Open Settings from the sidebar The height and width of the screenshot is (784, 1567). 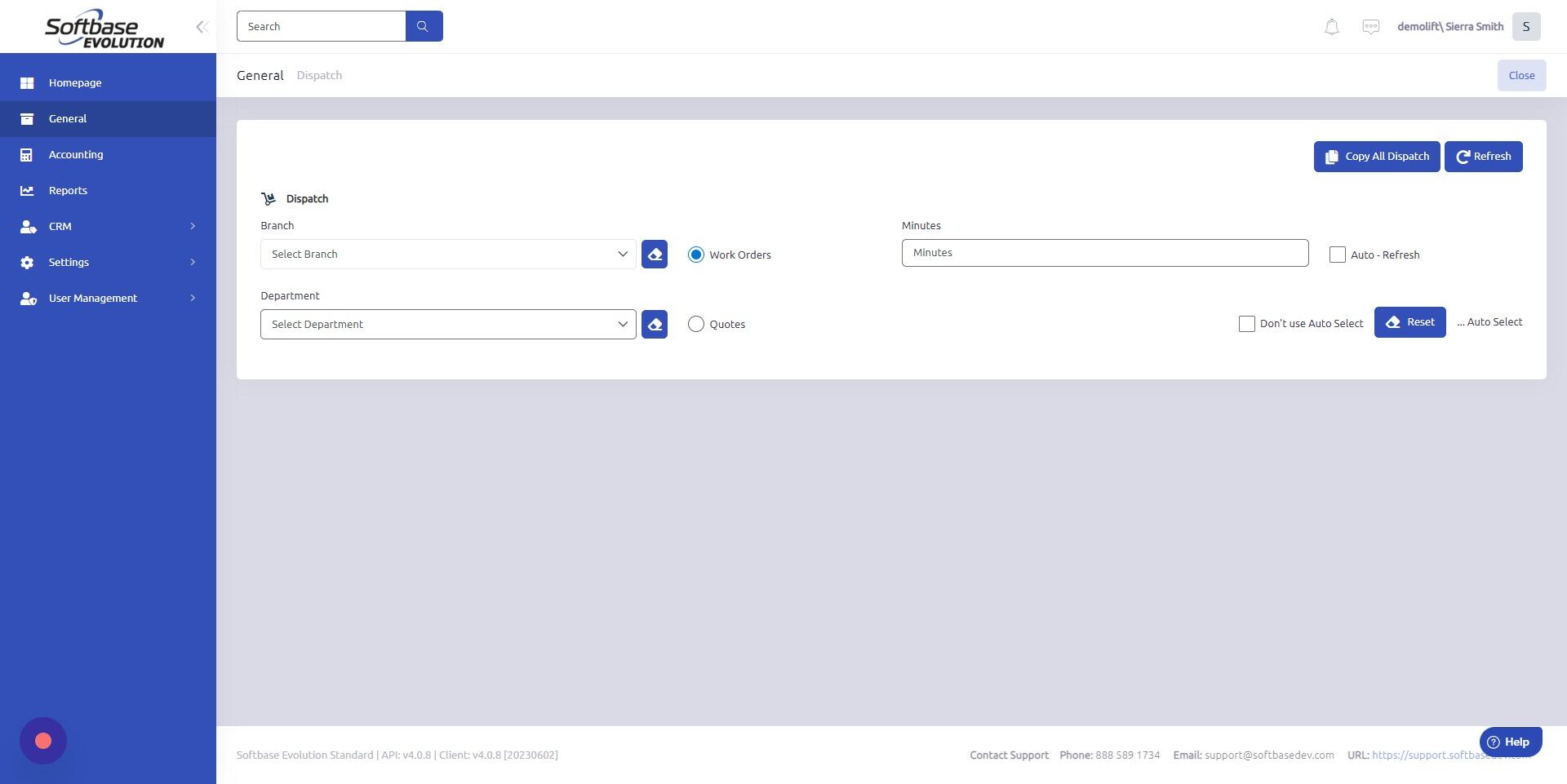69,262
